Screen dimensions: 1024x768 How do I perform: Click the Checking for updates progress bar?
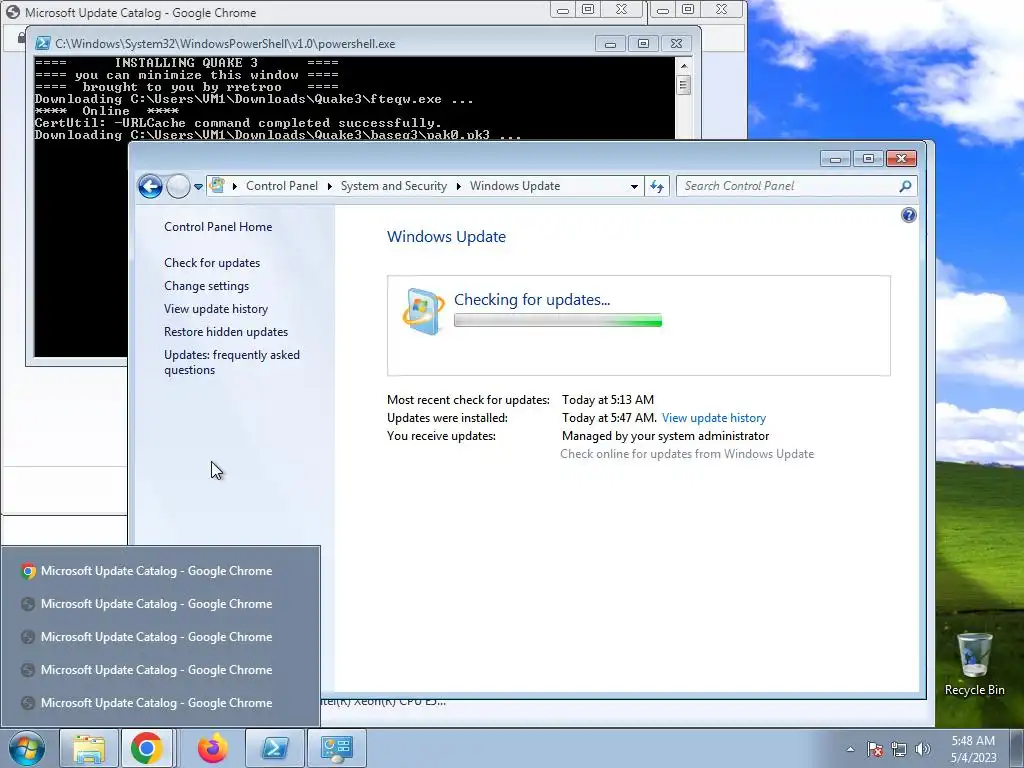point(558,320)
